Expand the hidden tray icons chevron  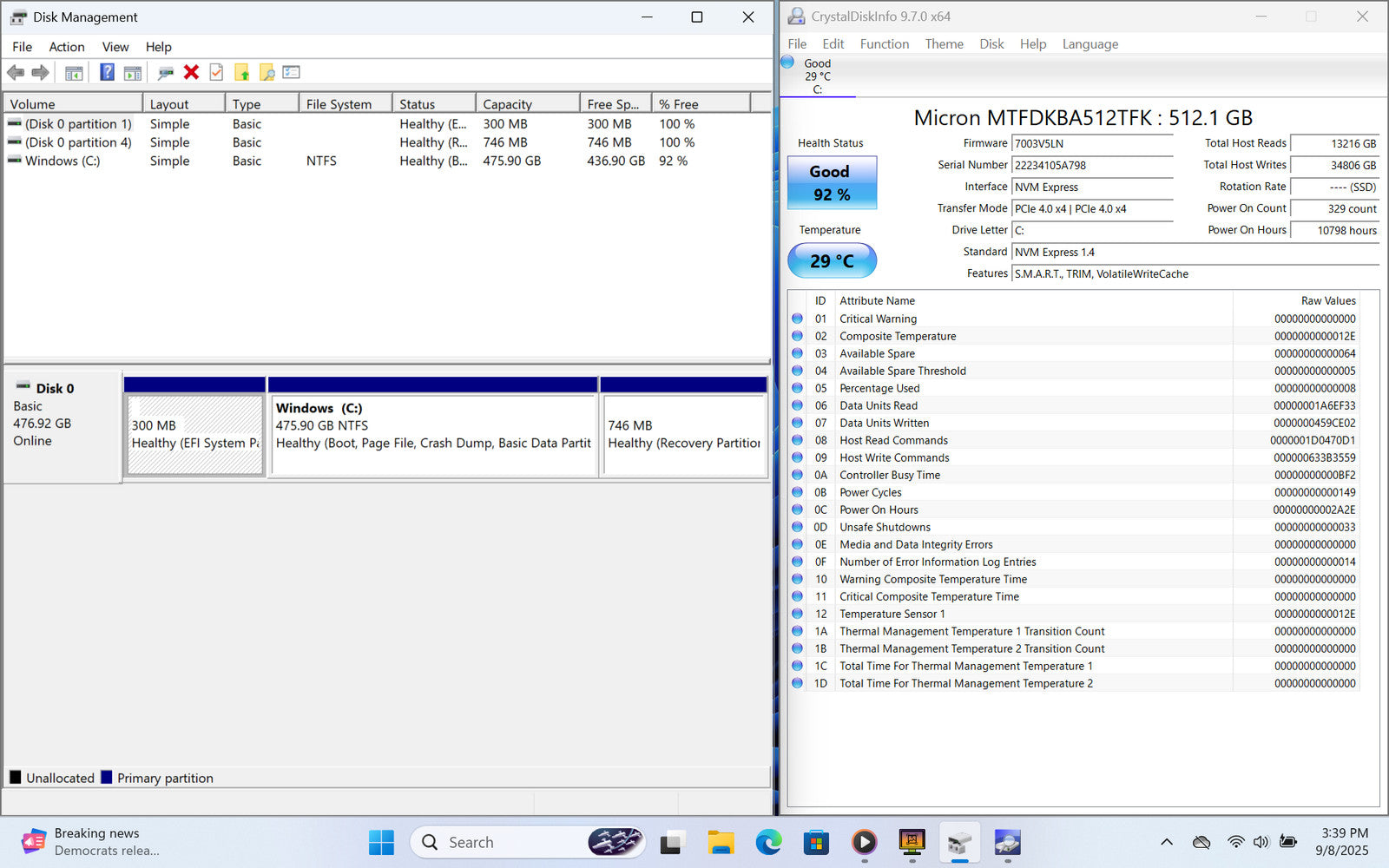coord(1167,842)
